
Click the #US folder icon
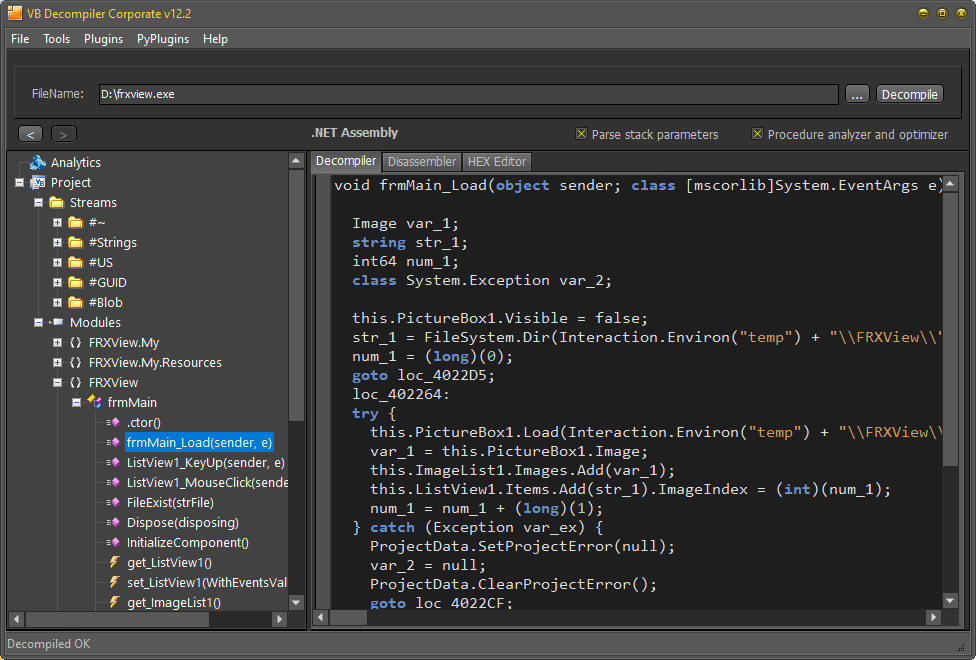76,262
